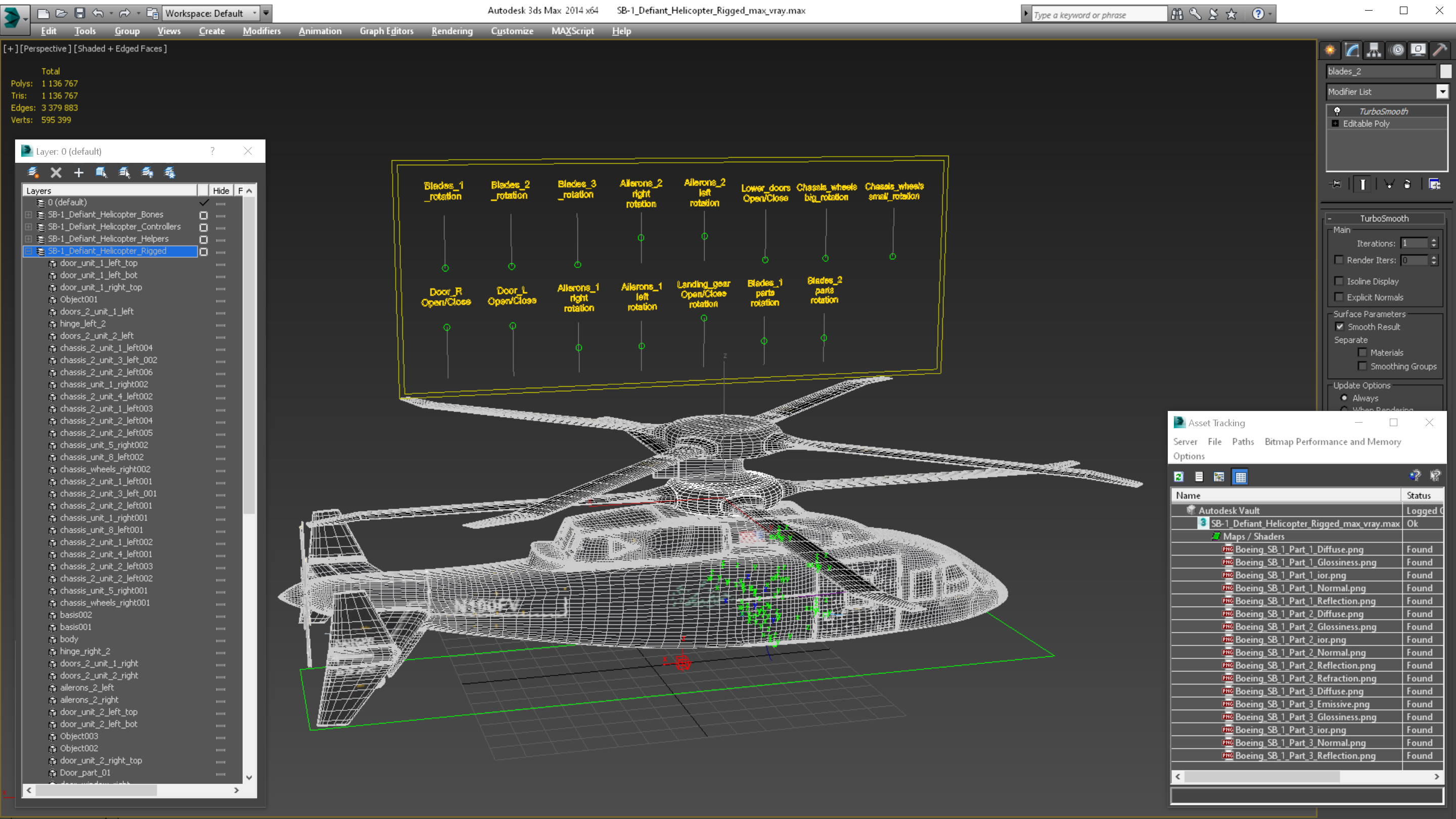The width and height of the screenshot is (1456, 819).
Task: Open Configure Modifier Sets icon
Action: (x=1435, y=184)
